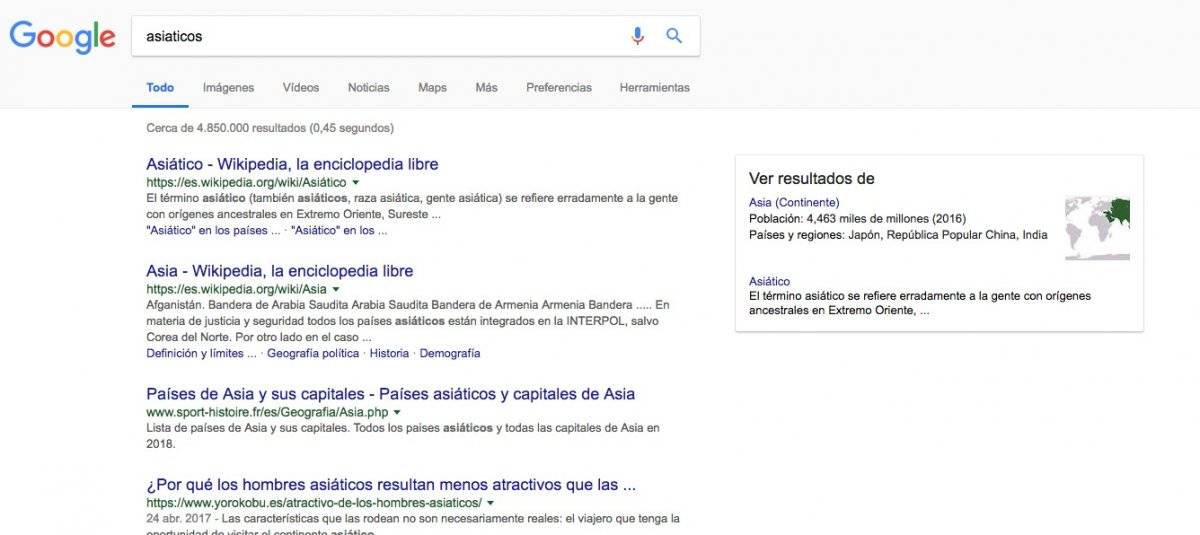1200x535 pixels.
Task: Click 'Cerca de 4.850.000 resultados' stats text
Action: [270, 128]
